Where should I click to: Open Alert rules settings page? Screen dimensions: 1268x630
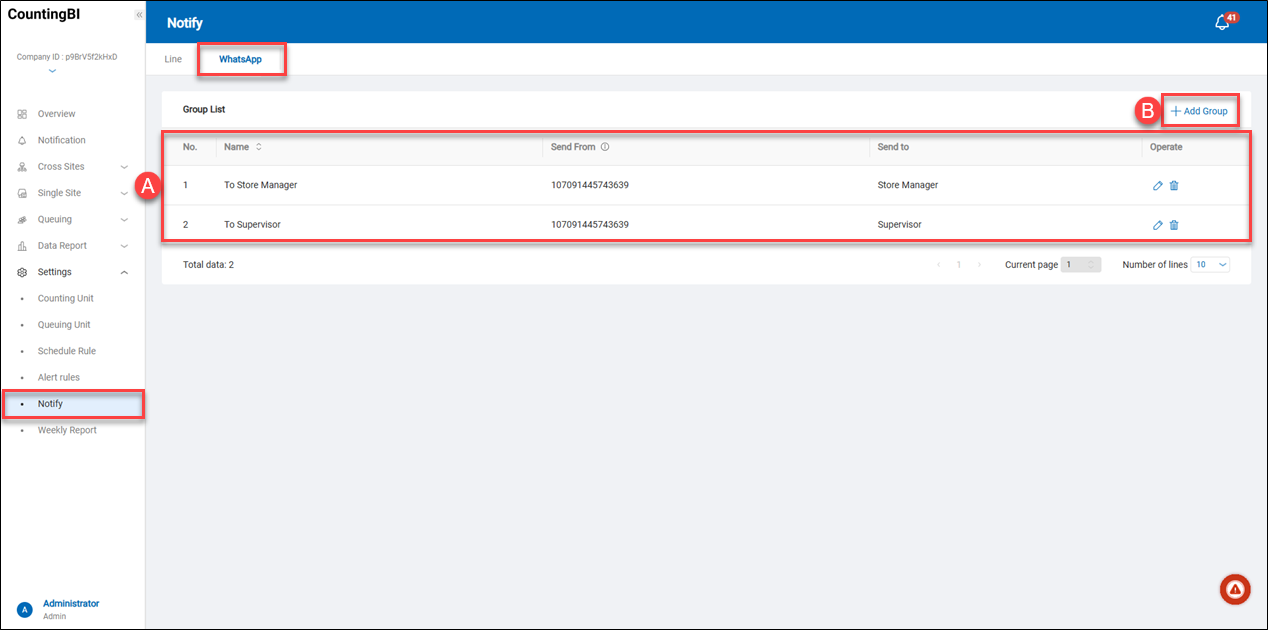(x=59, y=378)
